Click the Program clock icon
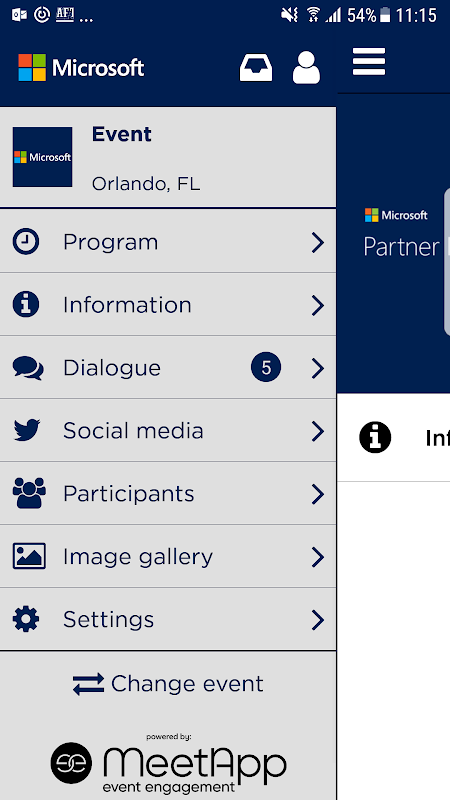The width and height of the screenshot is (450, 800). click(26, 242)
